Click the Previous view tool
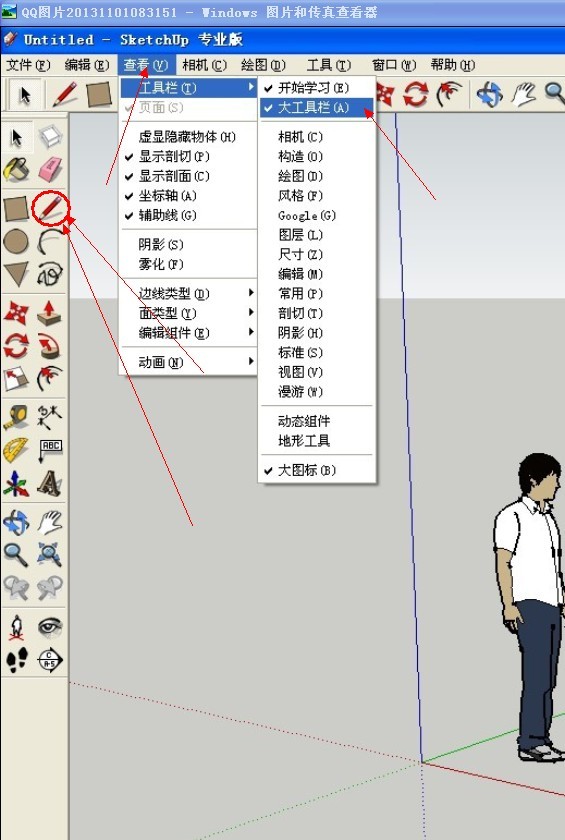The image size is (565, 840). [x=17, y=587]
